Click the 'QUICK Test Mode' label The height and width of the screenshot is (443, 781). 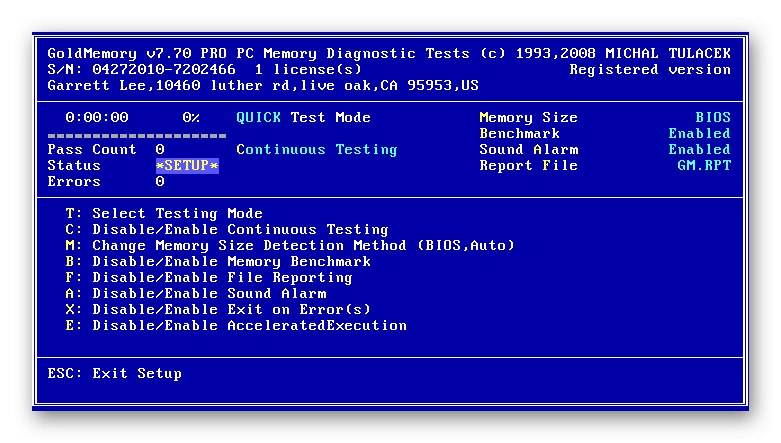(303, 118)
